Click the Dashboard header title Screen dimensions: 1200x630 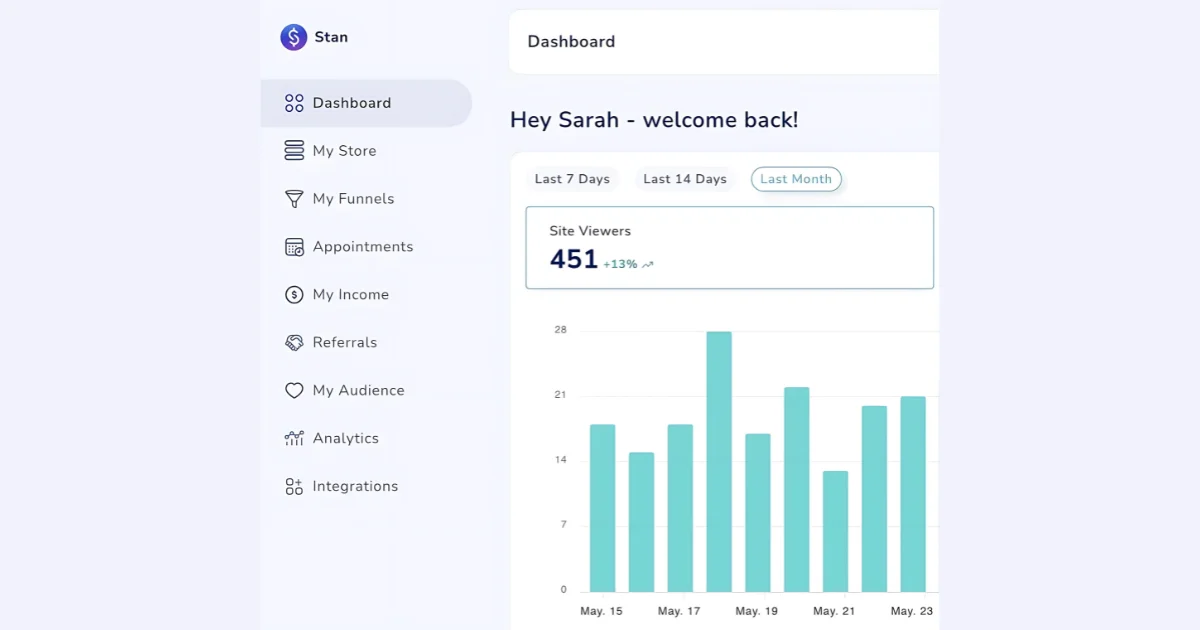pyautogui.click(x=571, y=42)
